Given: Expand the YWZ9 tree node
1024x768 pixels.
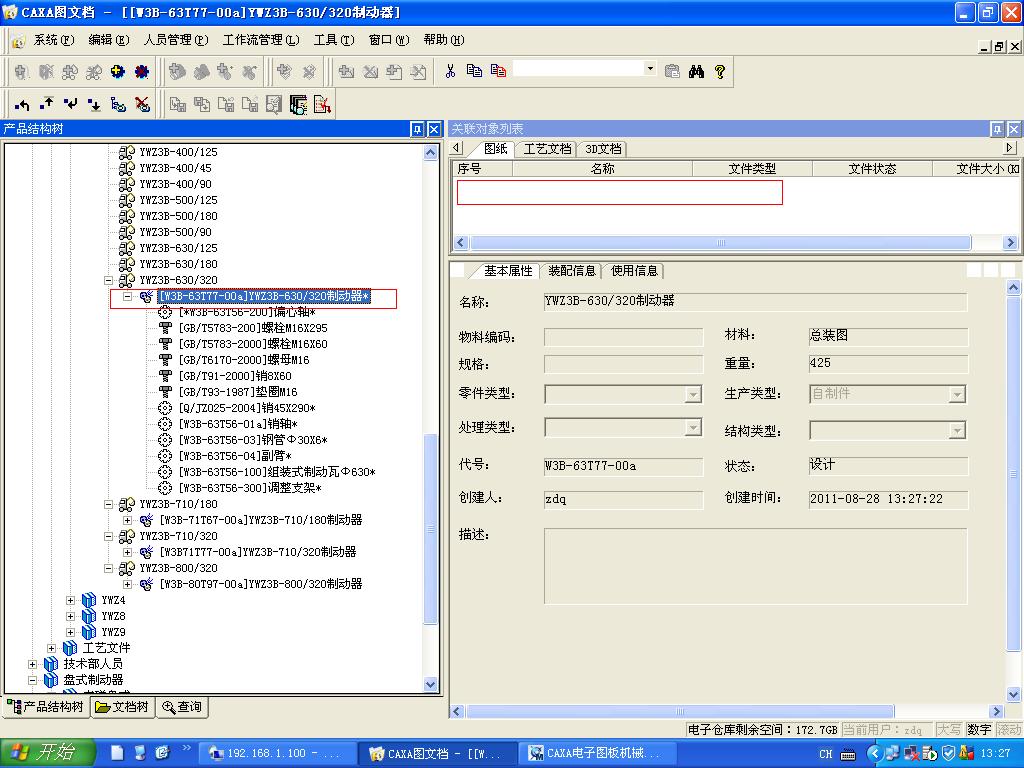Looking at the screenshot, I should pyautogui.click(x=71, y=632).
